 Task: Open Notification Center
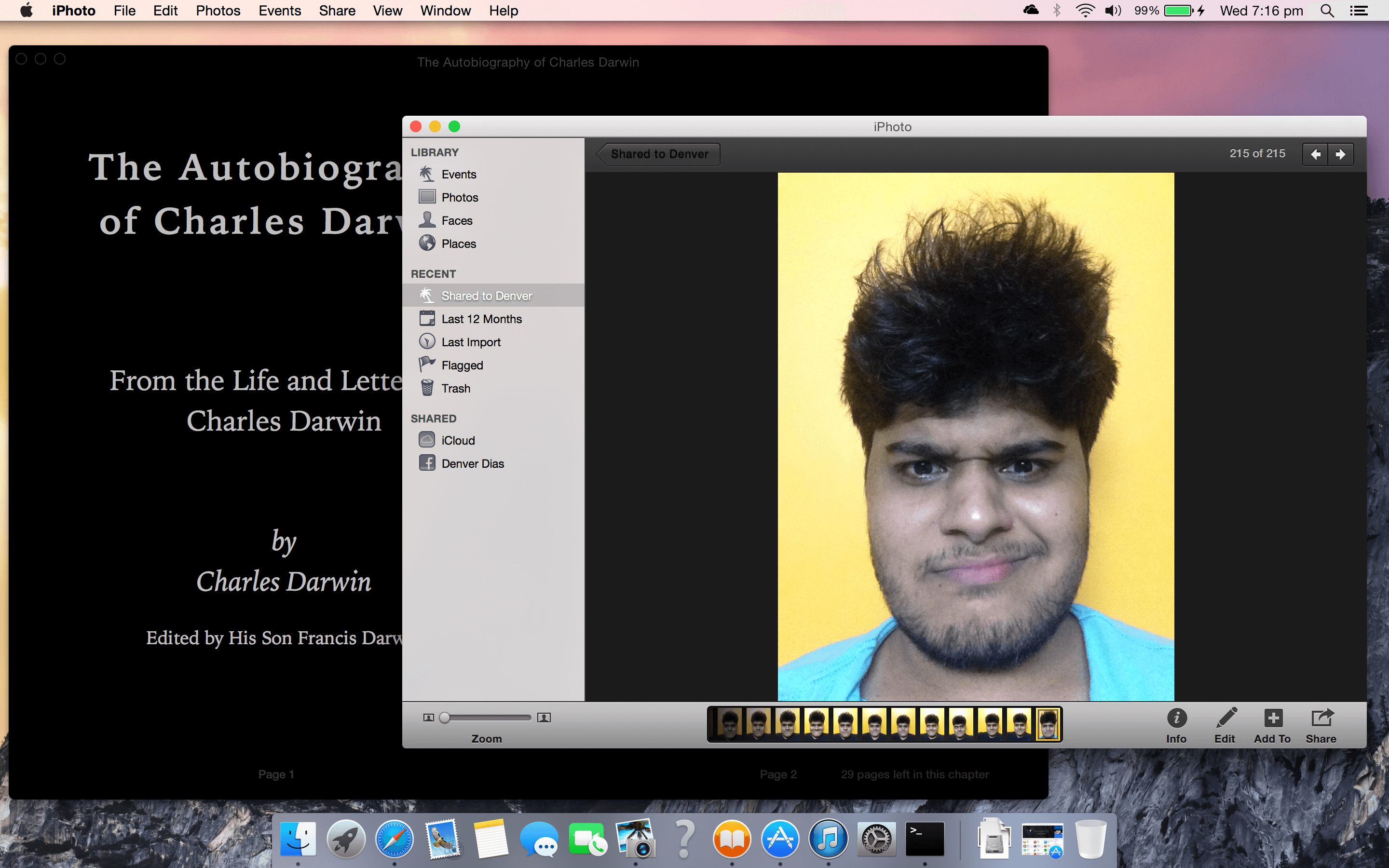pyautogui.click(x=1359, y=10)
